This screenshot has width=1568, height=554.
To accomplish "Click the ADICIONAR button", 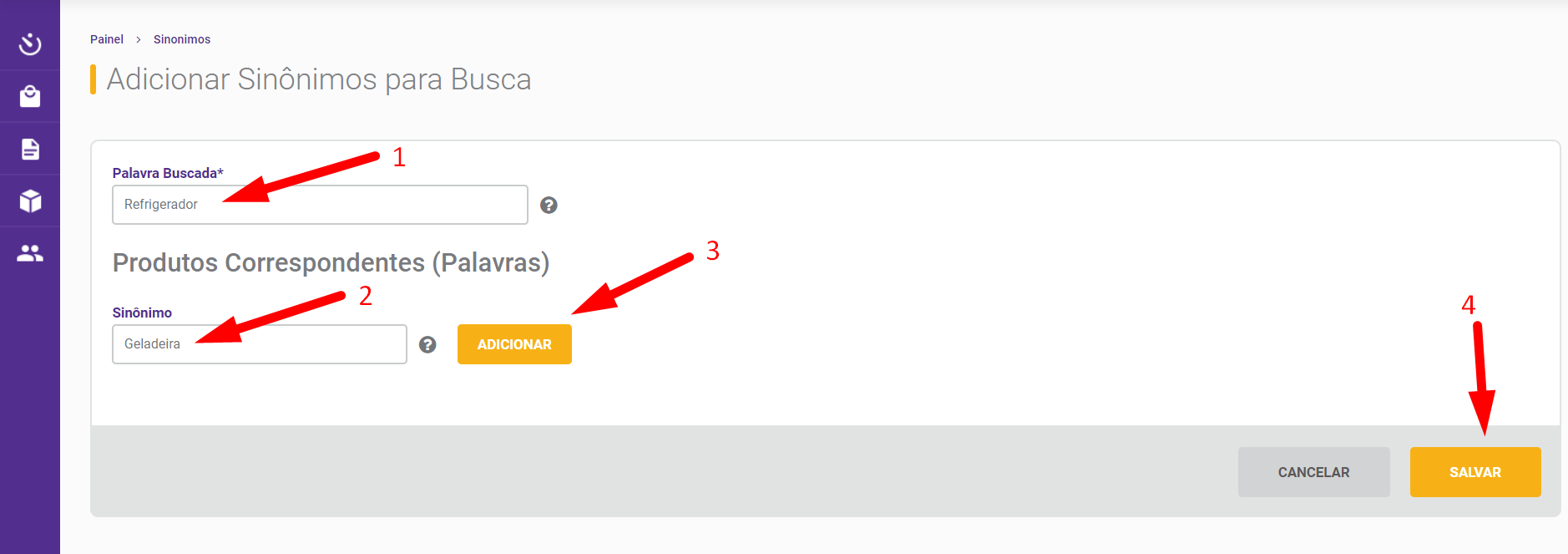I will [514, 344].
